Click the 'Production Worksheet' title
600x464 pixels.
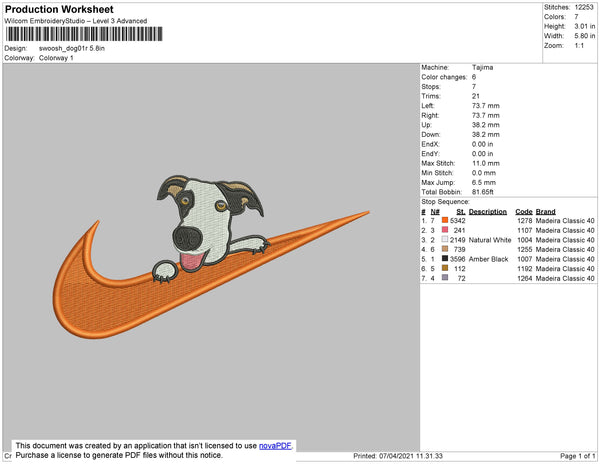click(x=59, y=9)
